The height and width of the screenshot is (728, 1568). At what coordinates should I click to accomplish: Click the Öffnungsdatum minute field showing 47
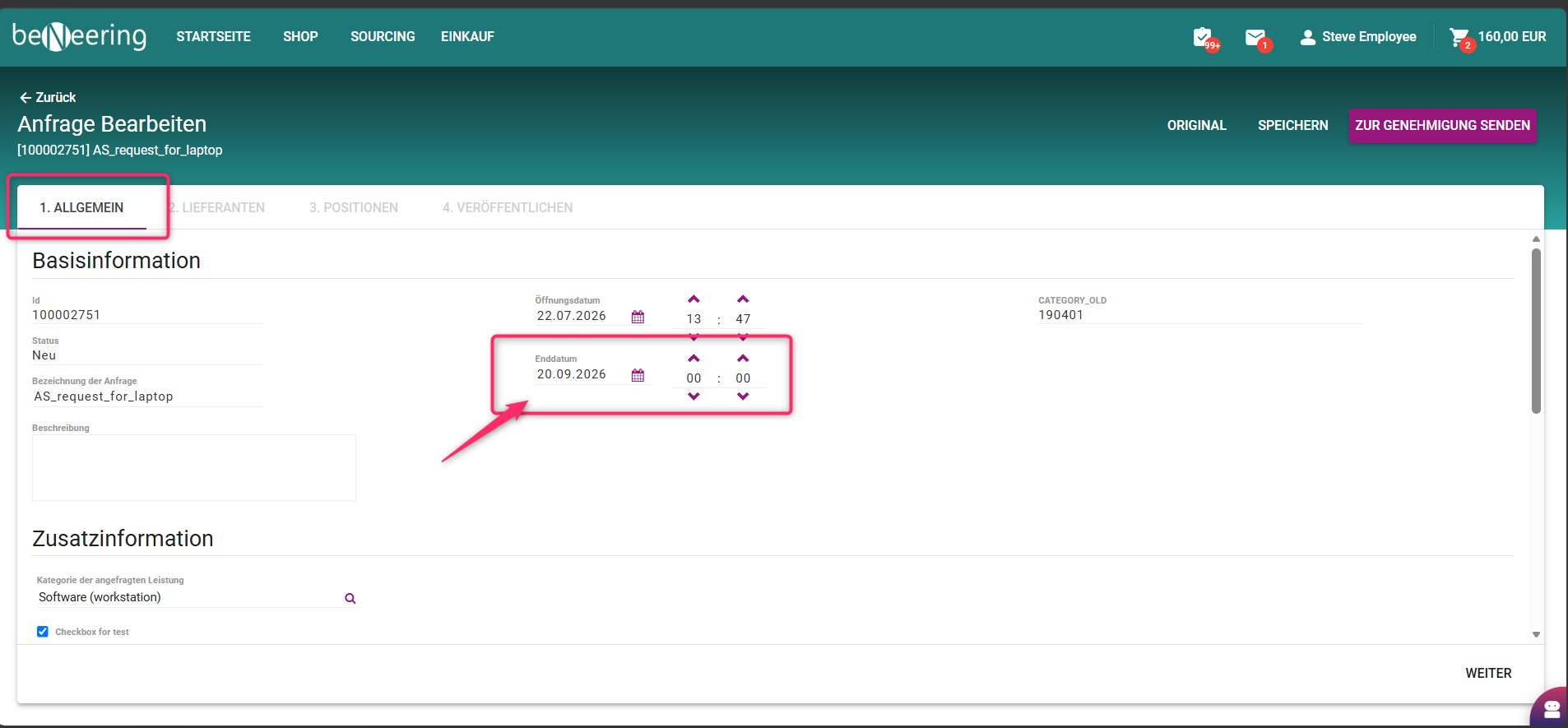coord(743,319)
